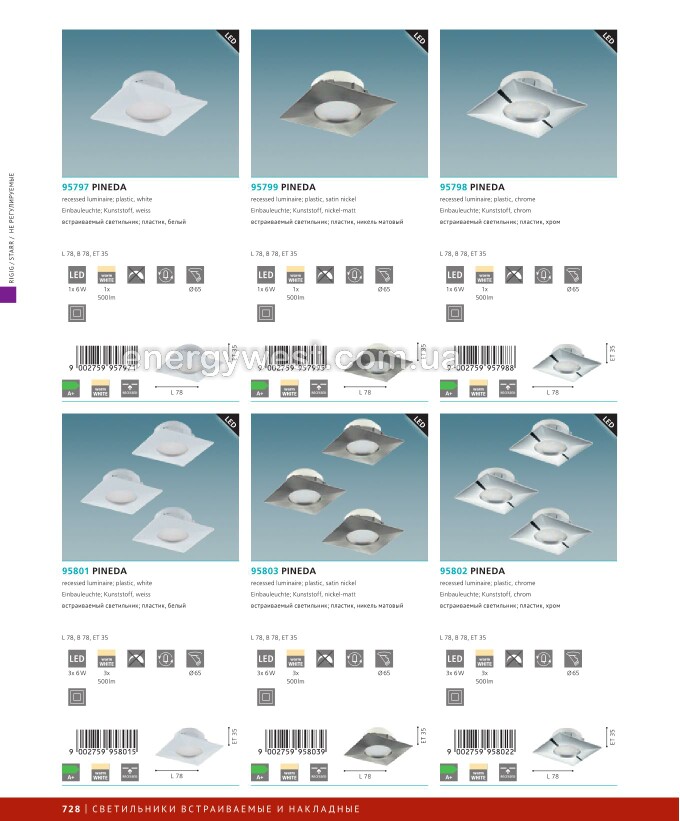Click warm white icon under 95799 PINEDA
This screenshot has height=821, width=680.
coord(296,275)
